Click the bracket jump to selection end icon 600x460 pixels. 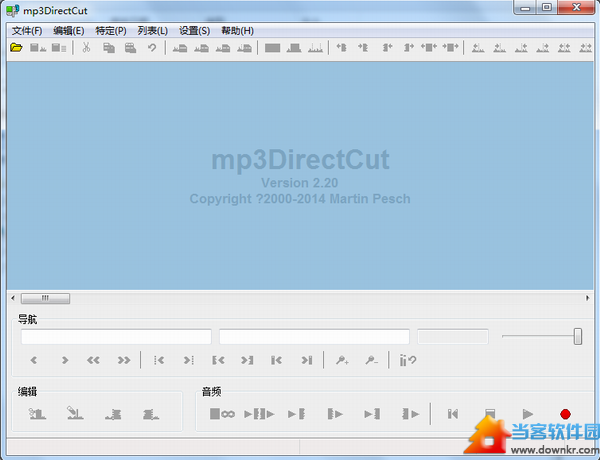click(247, 360)
